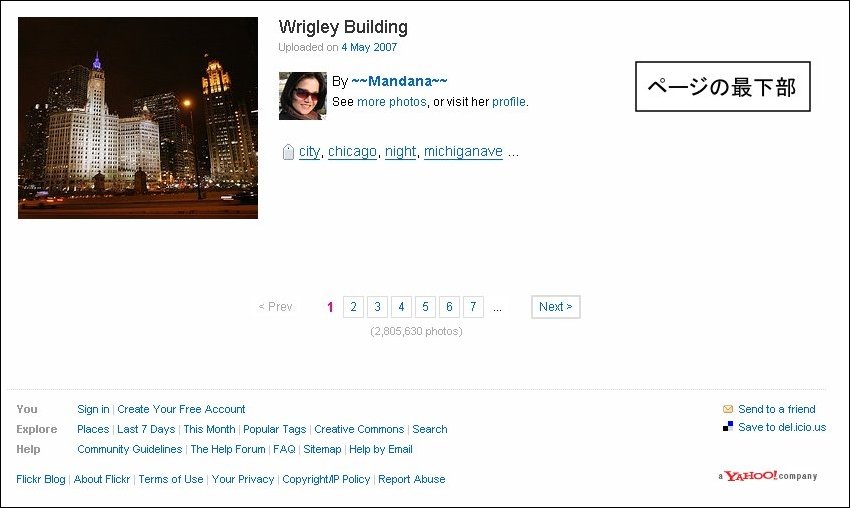Click the del.icio.us bookmark icon

click(x=728, y=427)
